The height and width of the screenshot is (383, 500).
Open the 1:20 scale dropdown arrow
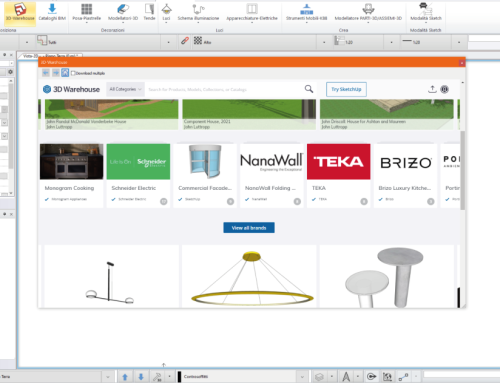[391, 42]
